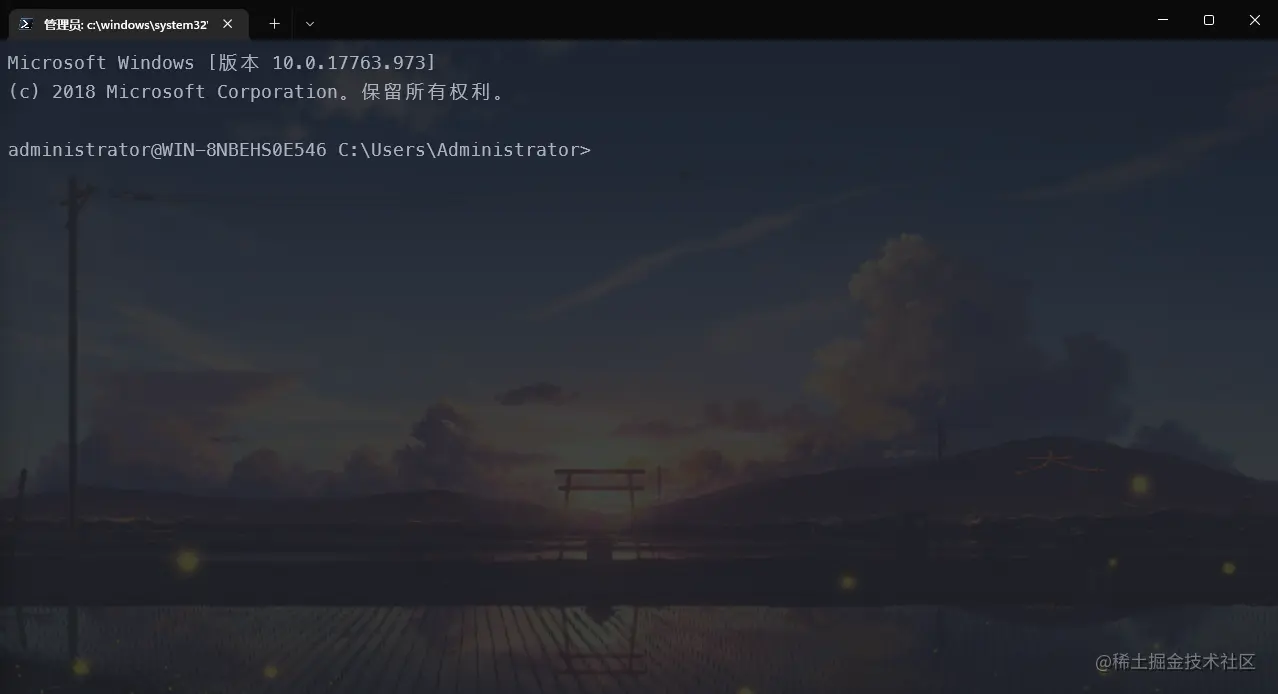Click the C:\Users\Administrator path in prompt
This screenshot has height=694, width=1278.
(x=459, y=150)
